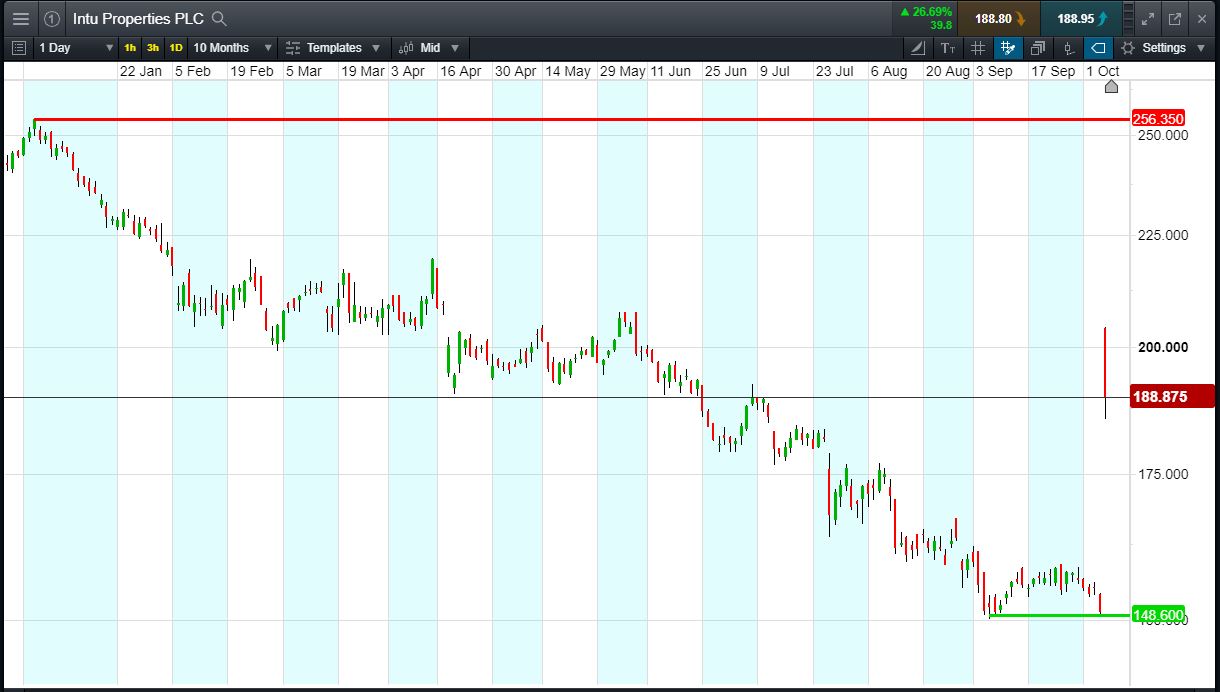The height and width of the screenshot is (692, 1220).
Task: Toggle the order markers icon
Action: tap(1068, 47)
